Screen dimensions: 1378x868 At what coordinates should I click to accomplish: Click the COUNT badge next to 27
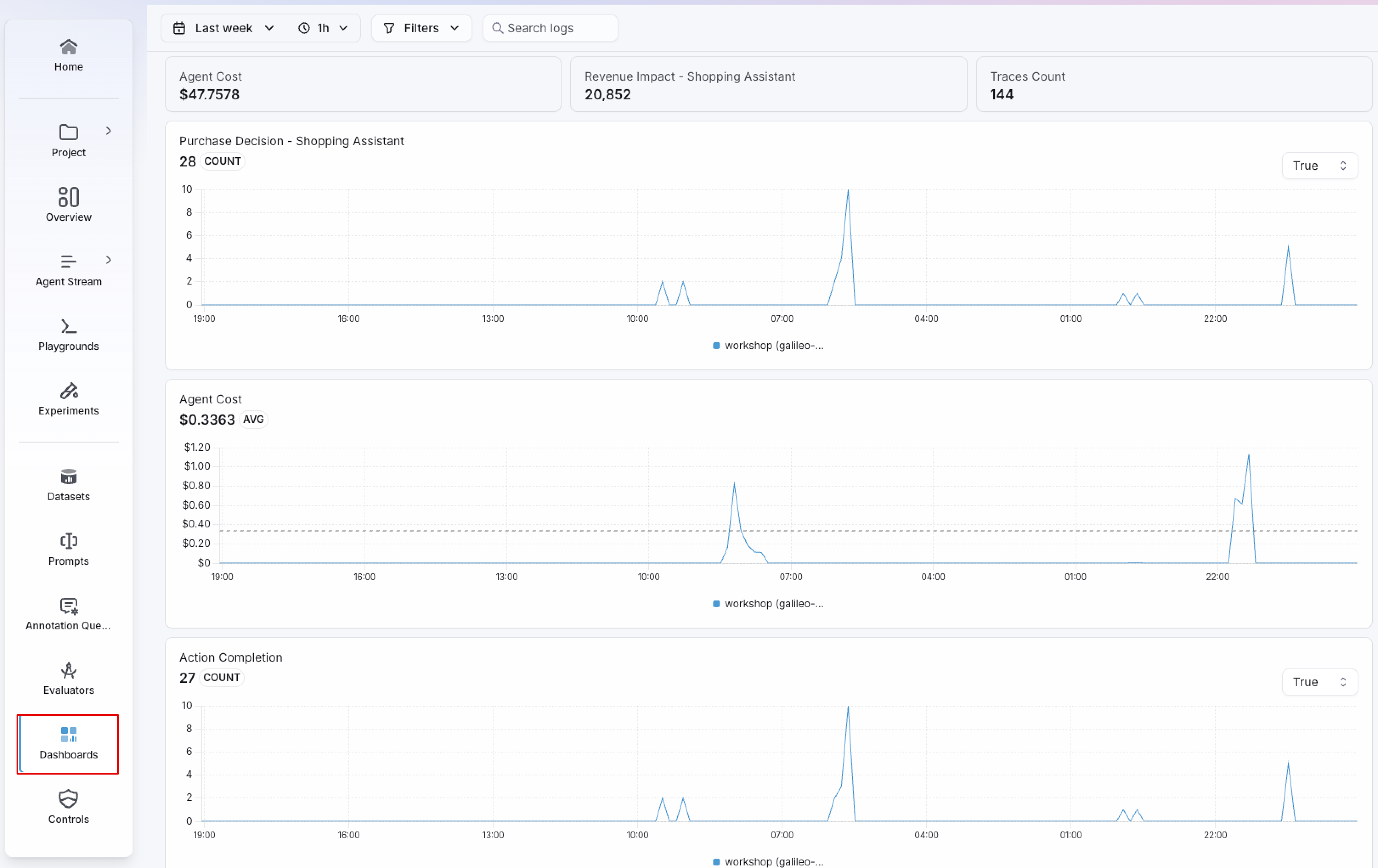pyautogui.click(x=222, y=677)
